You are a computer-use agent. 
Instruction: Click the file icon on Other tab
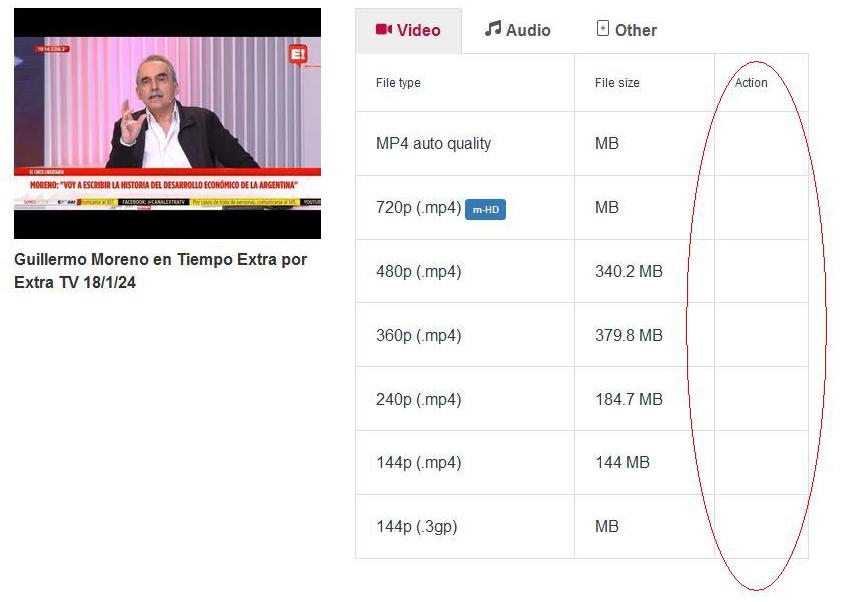(603, 28)
